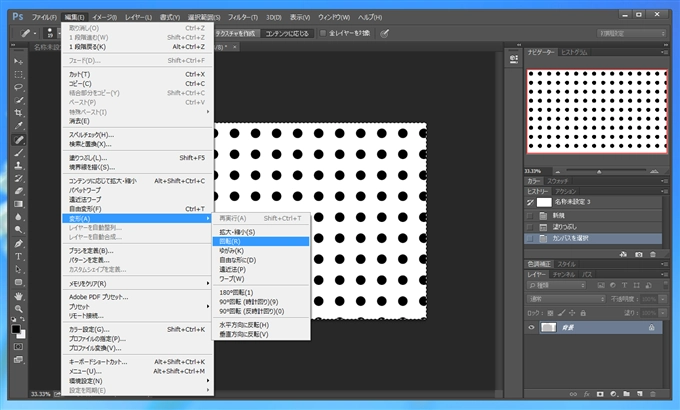Toggle visibility eye of 背景 layer
This screenshot has height=410, width=680.
(531, 328)
